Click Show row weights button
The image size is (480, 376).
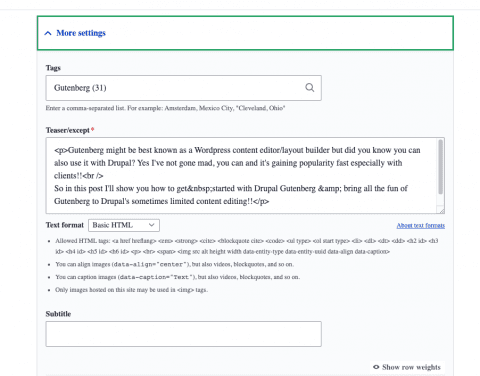[407, 367]
